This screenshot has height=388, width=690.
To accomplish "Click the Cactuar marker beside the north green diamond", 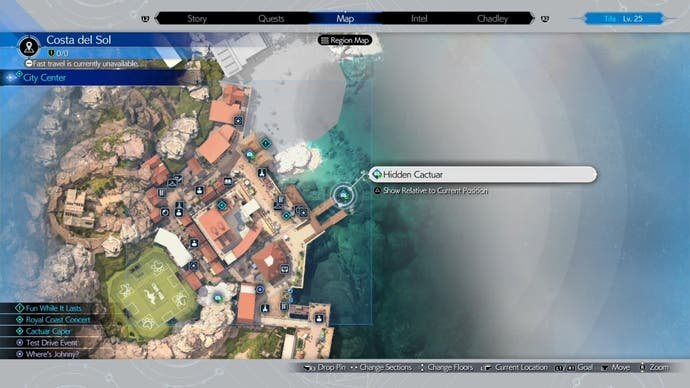I will (250, 154).
